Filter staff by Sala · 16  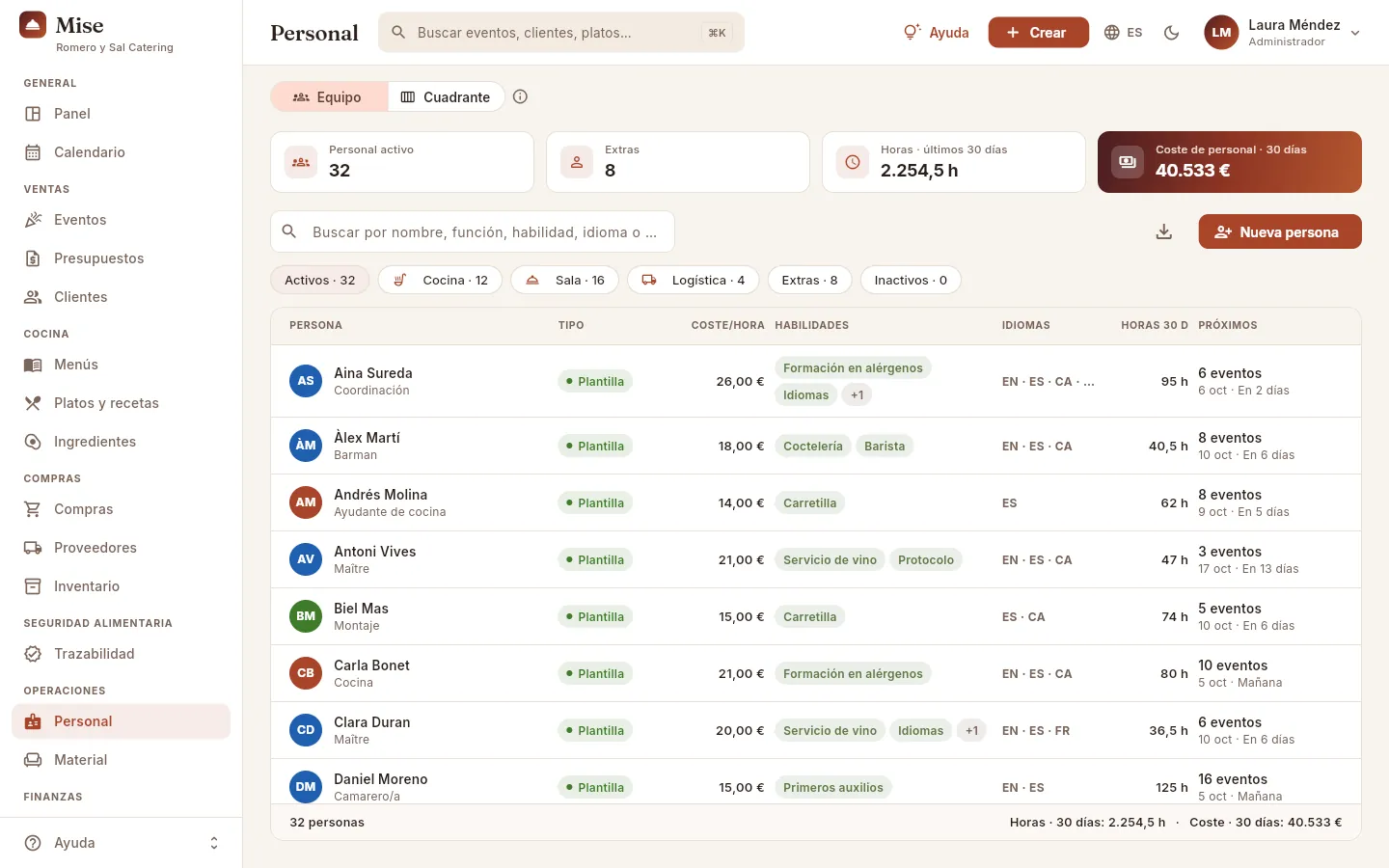point(564,280)
